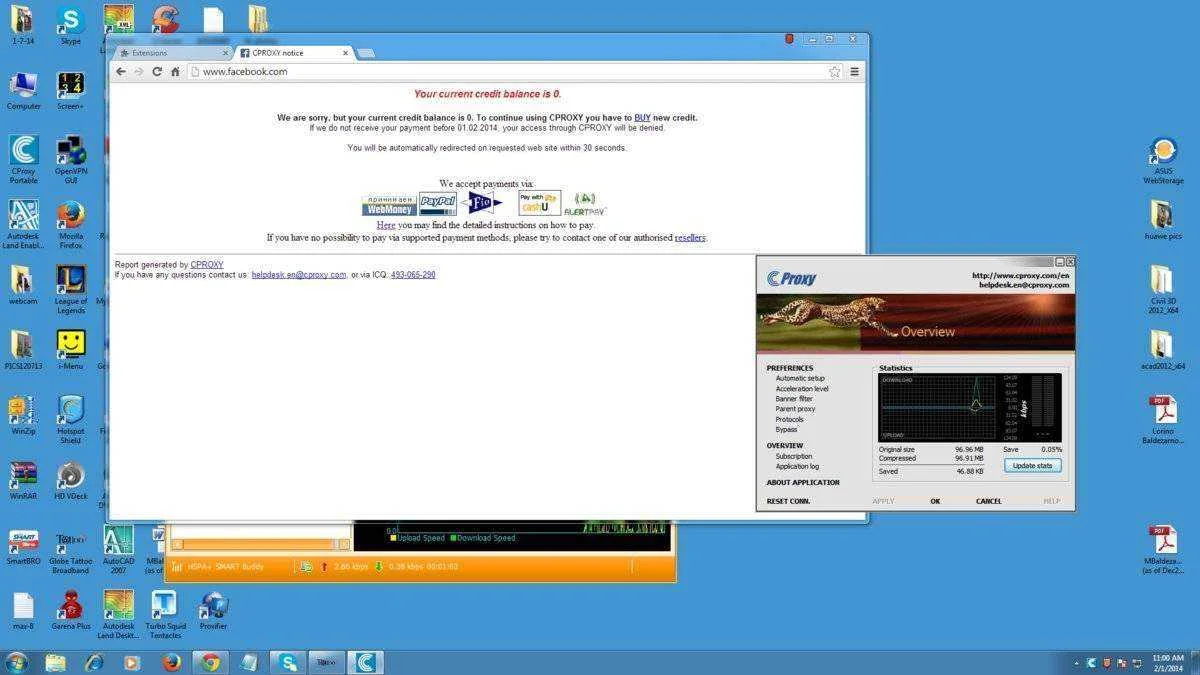Click RESET CONN. in the CProxy window

pos(788,501)
